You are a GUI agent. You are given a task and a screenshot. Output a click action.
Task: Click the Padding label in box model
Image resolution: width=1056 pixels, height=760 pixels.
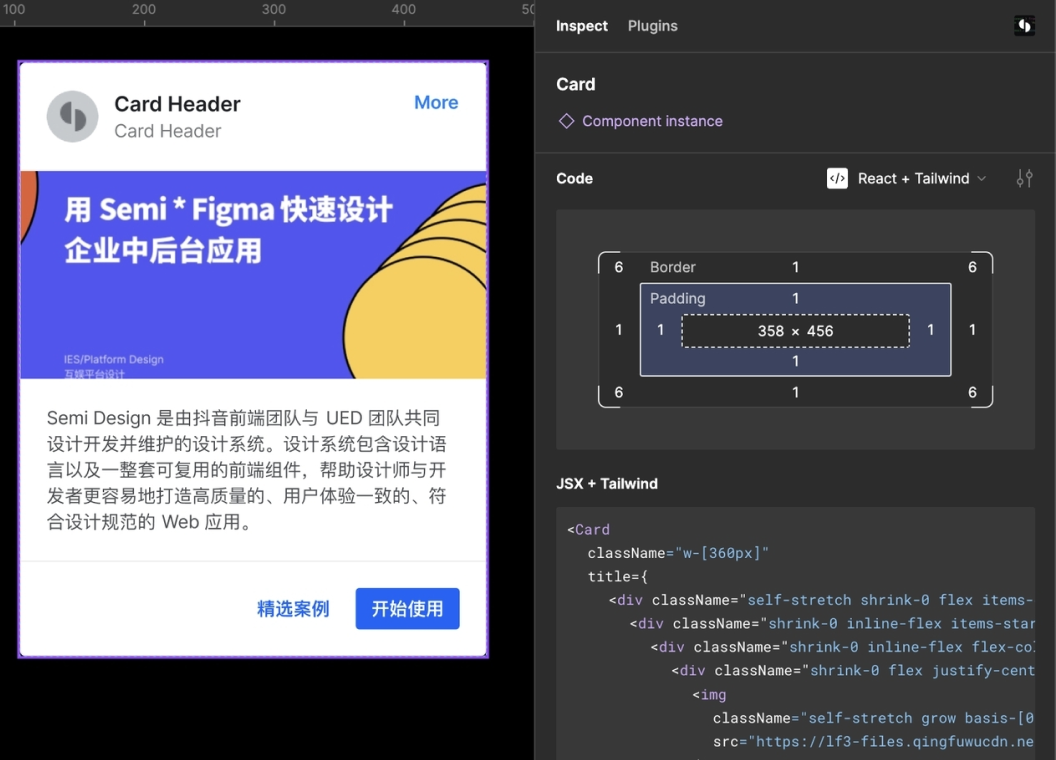[x=678, y=298]
